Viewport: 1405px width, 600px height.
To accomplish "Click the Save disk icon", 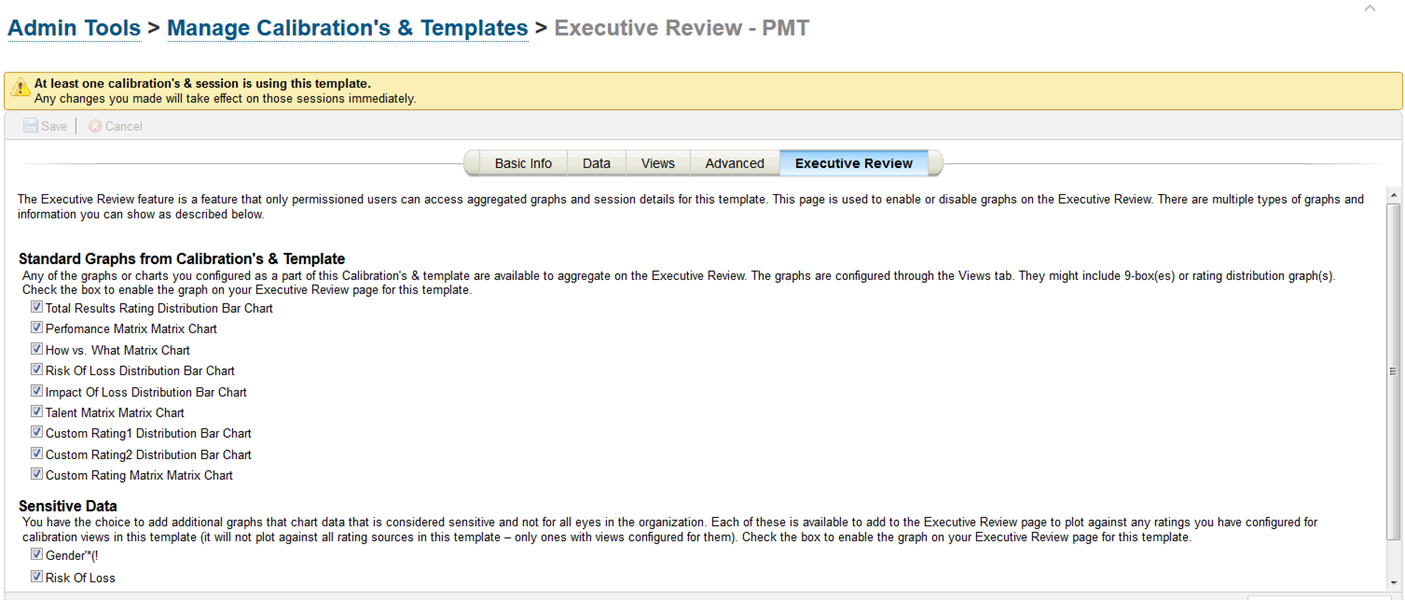I will [x=31, y=126].
